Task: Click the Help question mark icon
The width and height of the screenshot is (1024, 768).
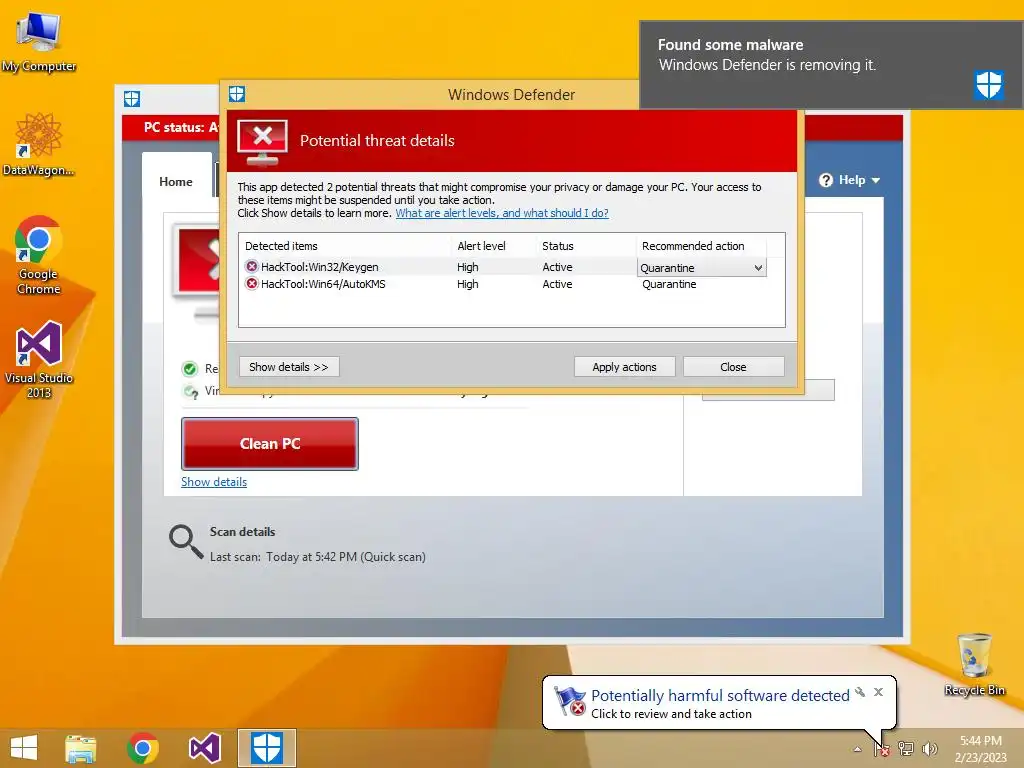Action: [826, 180]
